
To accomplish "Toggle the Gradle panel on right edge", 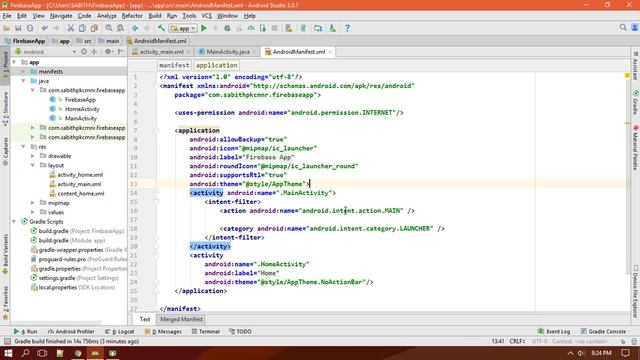I will 636,103.
